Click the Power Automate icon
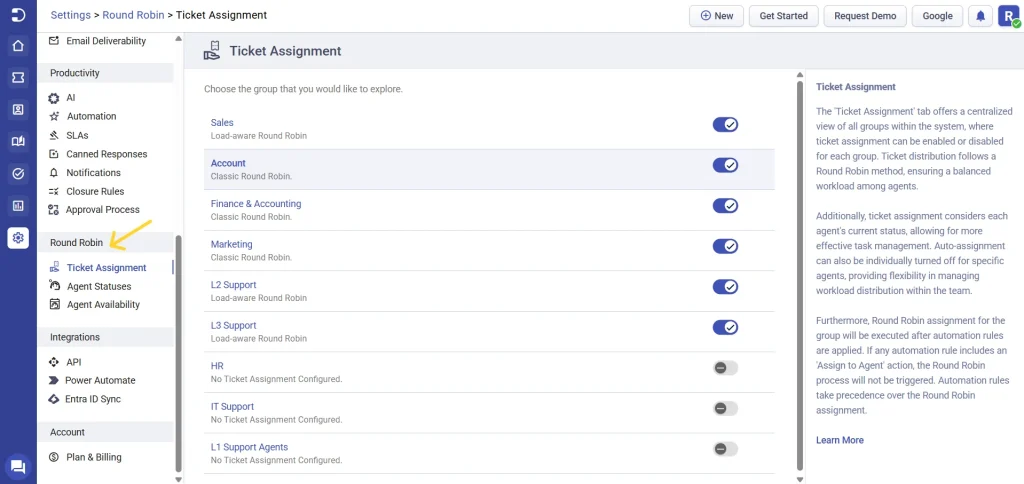Screen dimensions: 1024x484 (54, 380)
